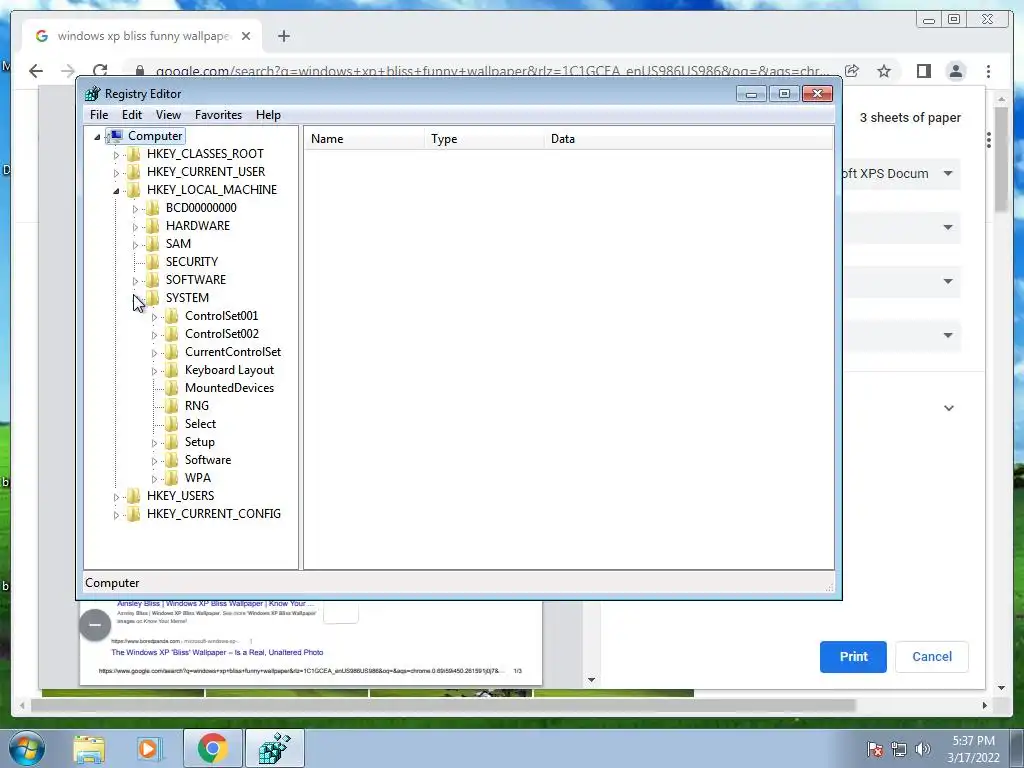
Task: Expand the ControlSet001 key
Action: pos(154,317)
